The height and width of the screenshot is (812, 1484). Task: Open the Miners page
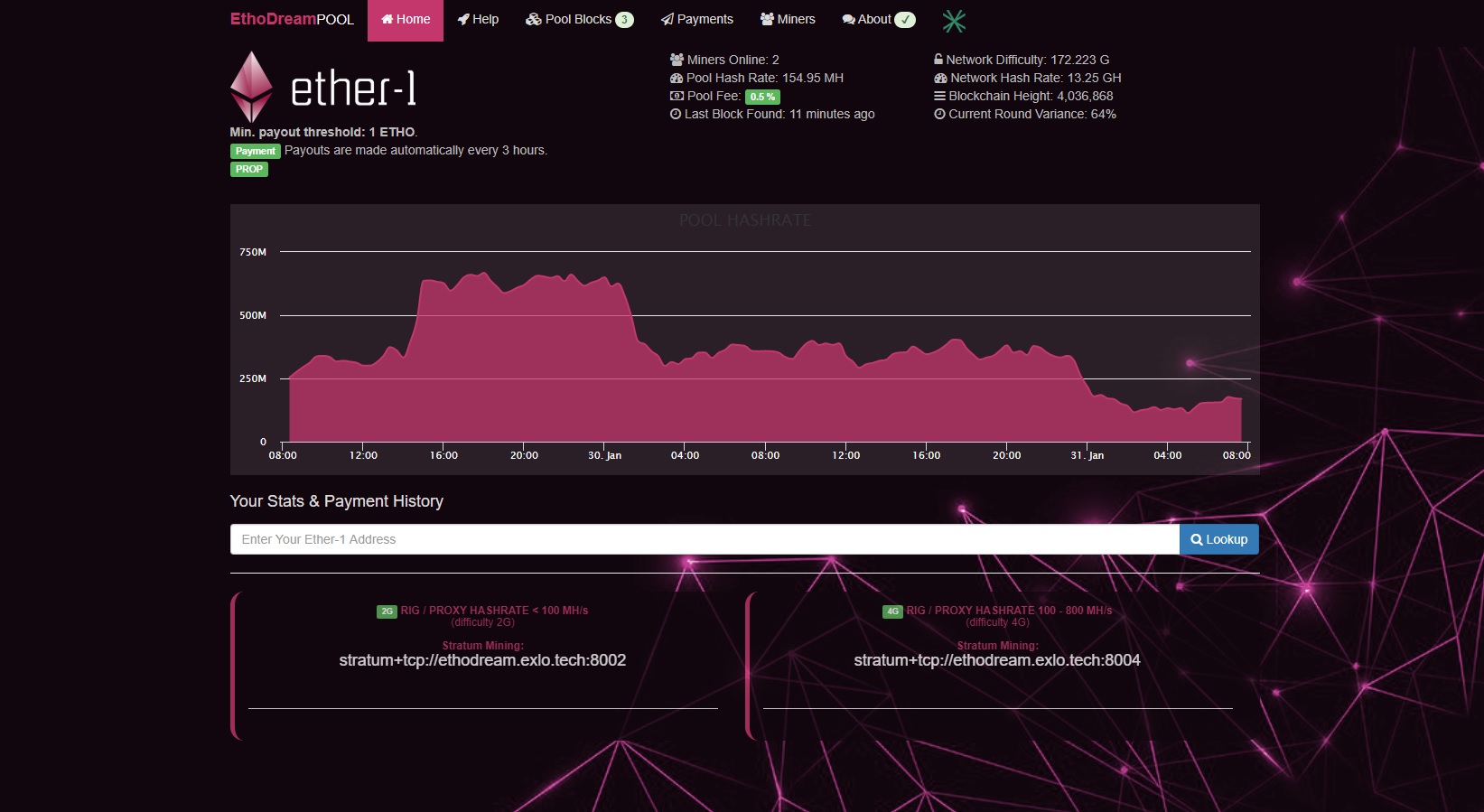point(788,20)
